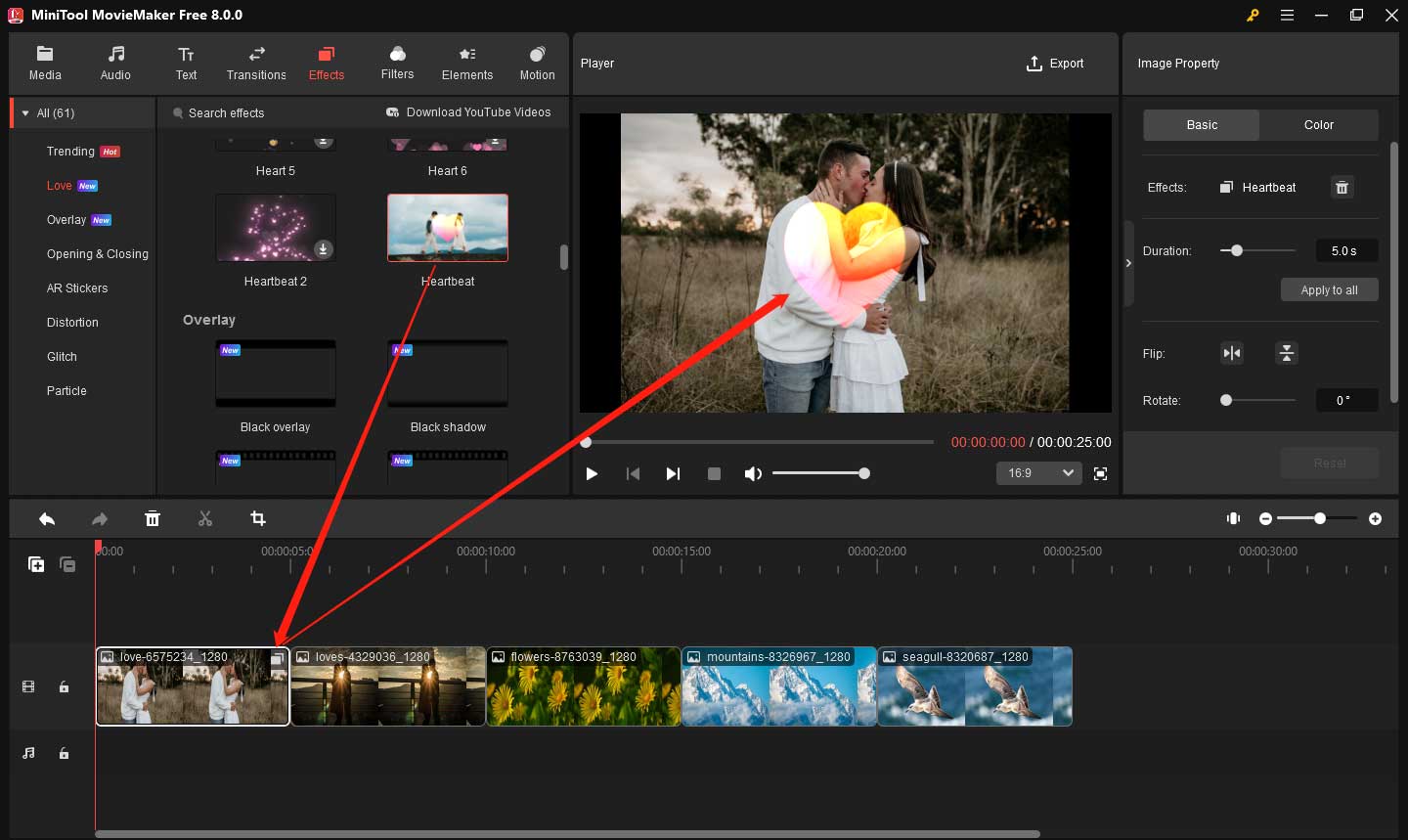Open the Motion tab
Screen dimensions: 1408x840
coord(537,64)
